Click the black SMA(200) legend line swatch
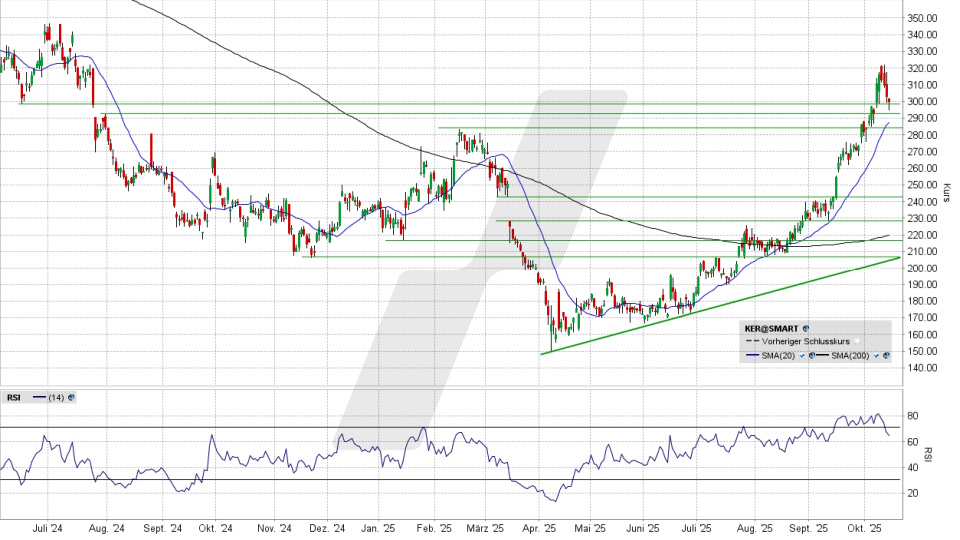The width and height of the screenshot is (960, 540). tap(824, 355)
